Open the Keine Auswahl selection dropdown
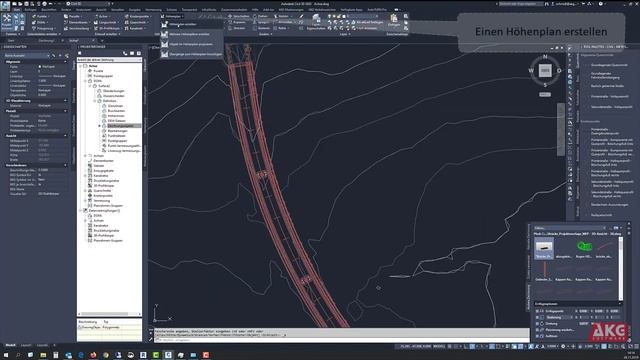640x360 pixels. click(26, 55)
